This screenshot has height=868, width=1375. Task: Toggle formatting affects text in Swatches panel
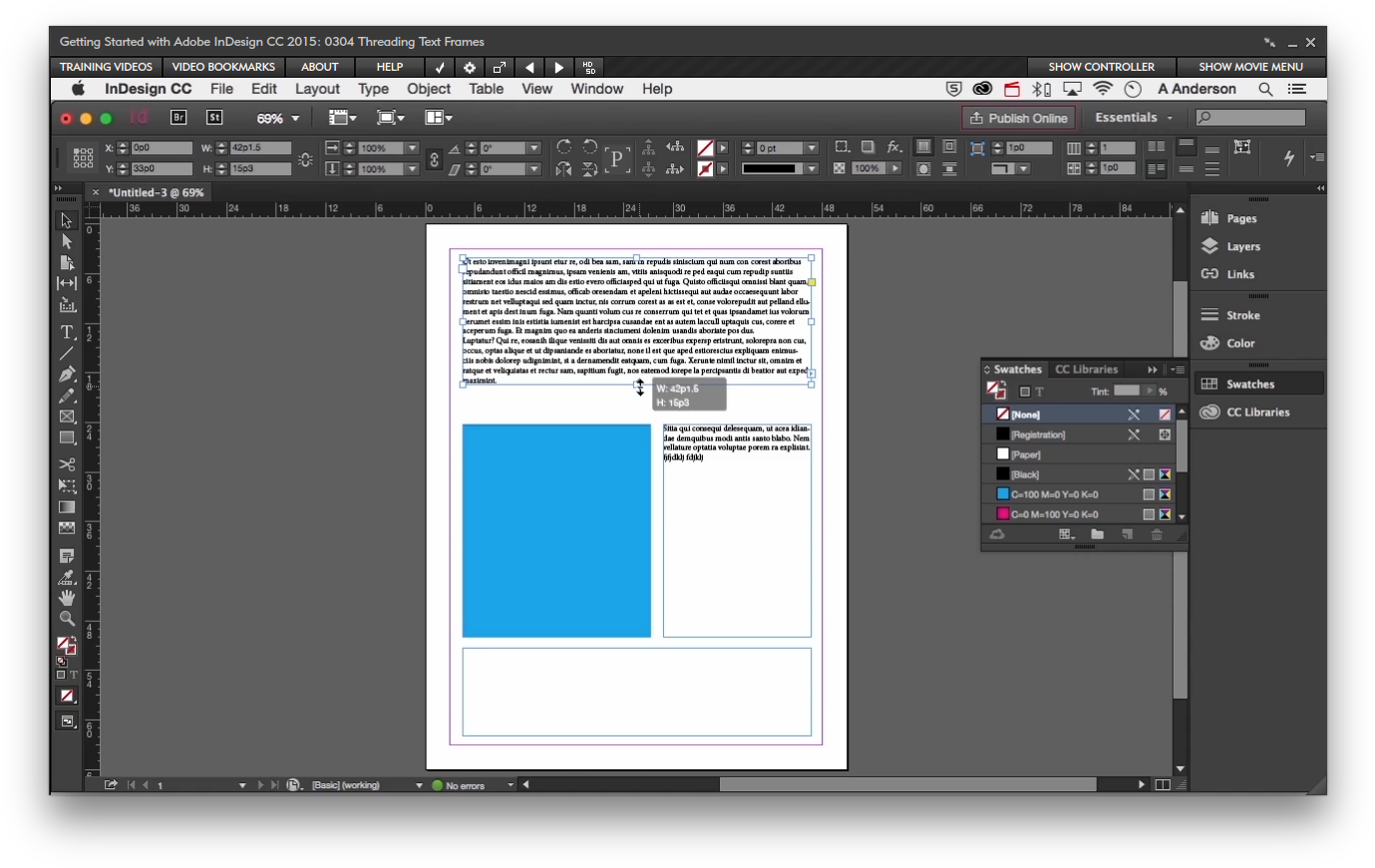[x=1039, y=392]
